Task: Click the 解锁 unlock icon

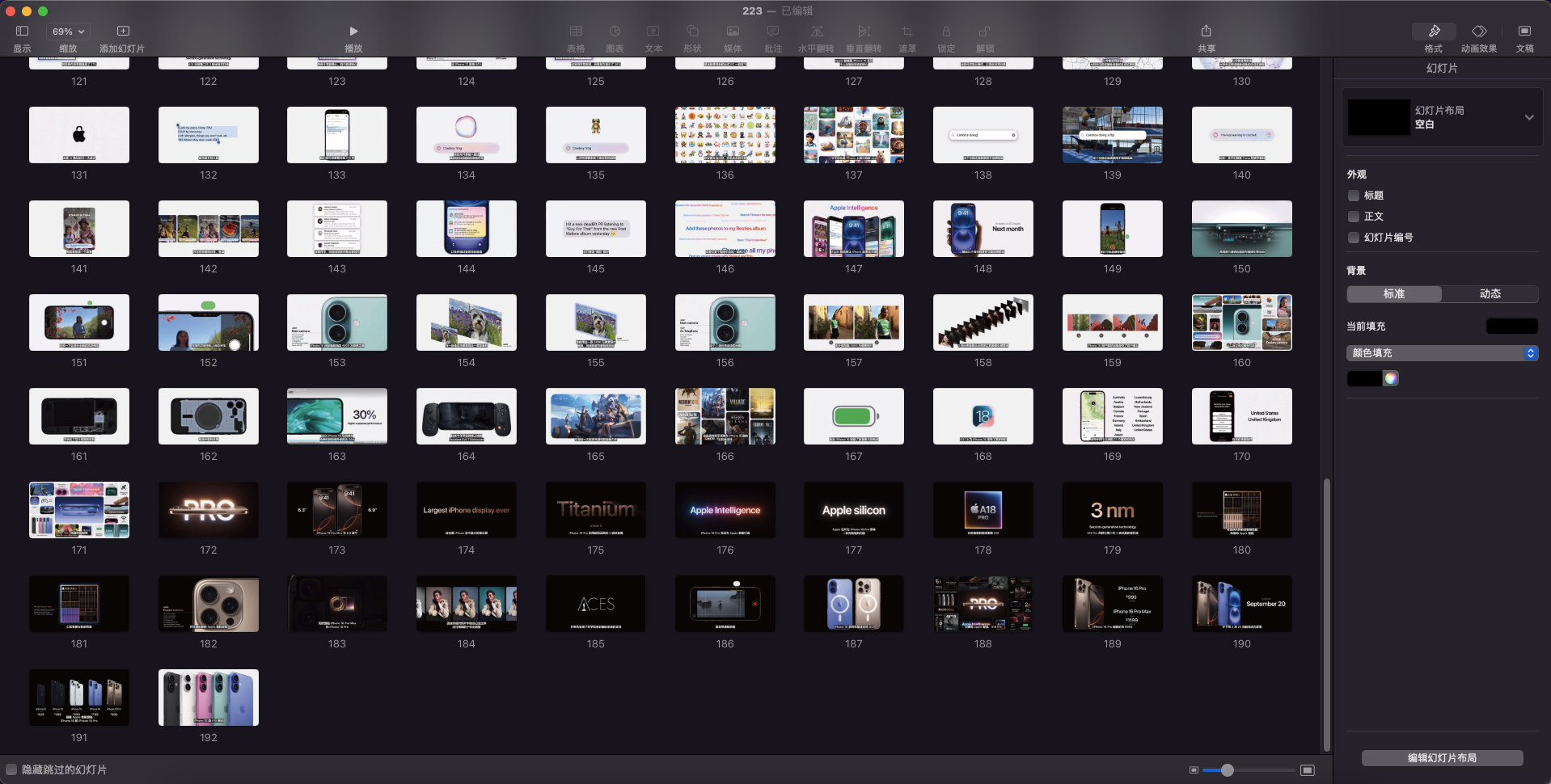Action: (985, 32)
